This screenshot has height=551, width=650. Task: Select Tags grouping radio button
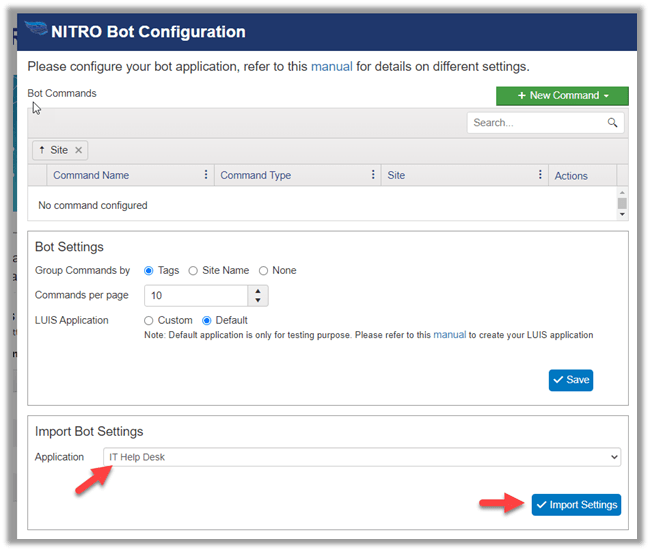point(148,271)
